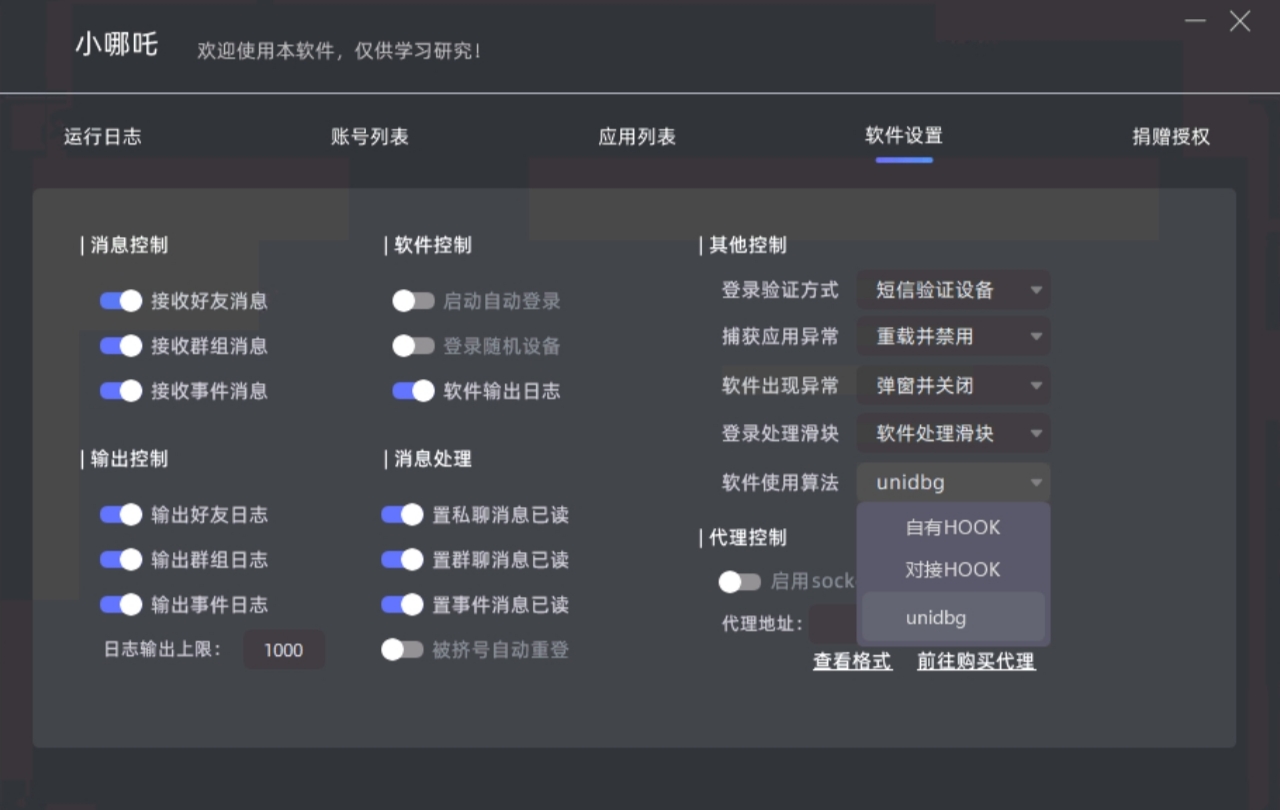
Task: Open the 登录处理滑块 dropdown
Action: click(x=953, y=434)
